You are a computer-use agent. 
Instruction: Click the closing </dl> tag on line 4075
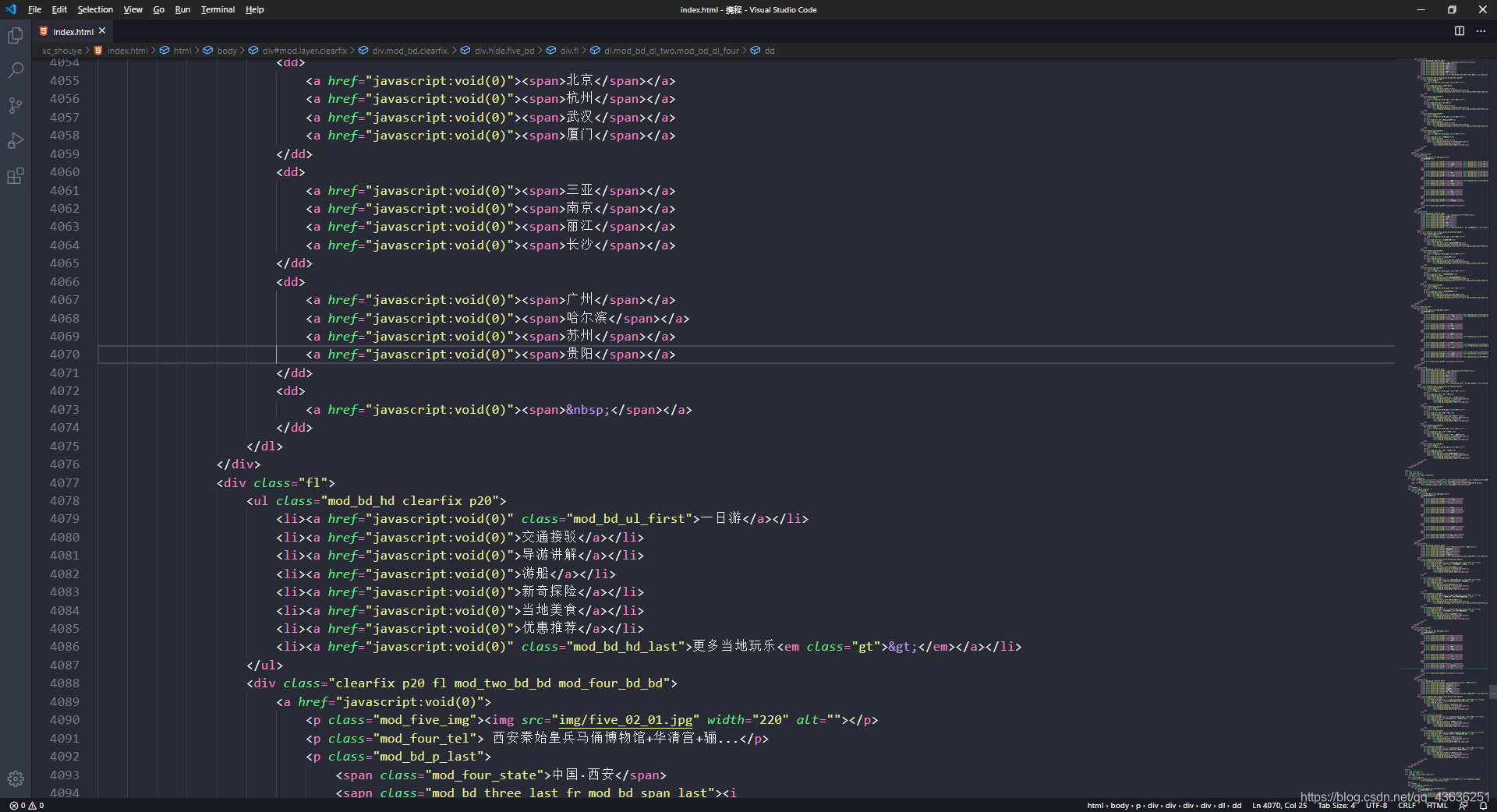[x=265, y=447]
